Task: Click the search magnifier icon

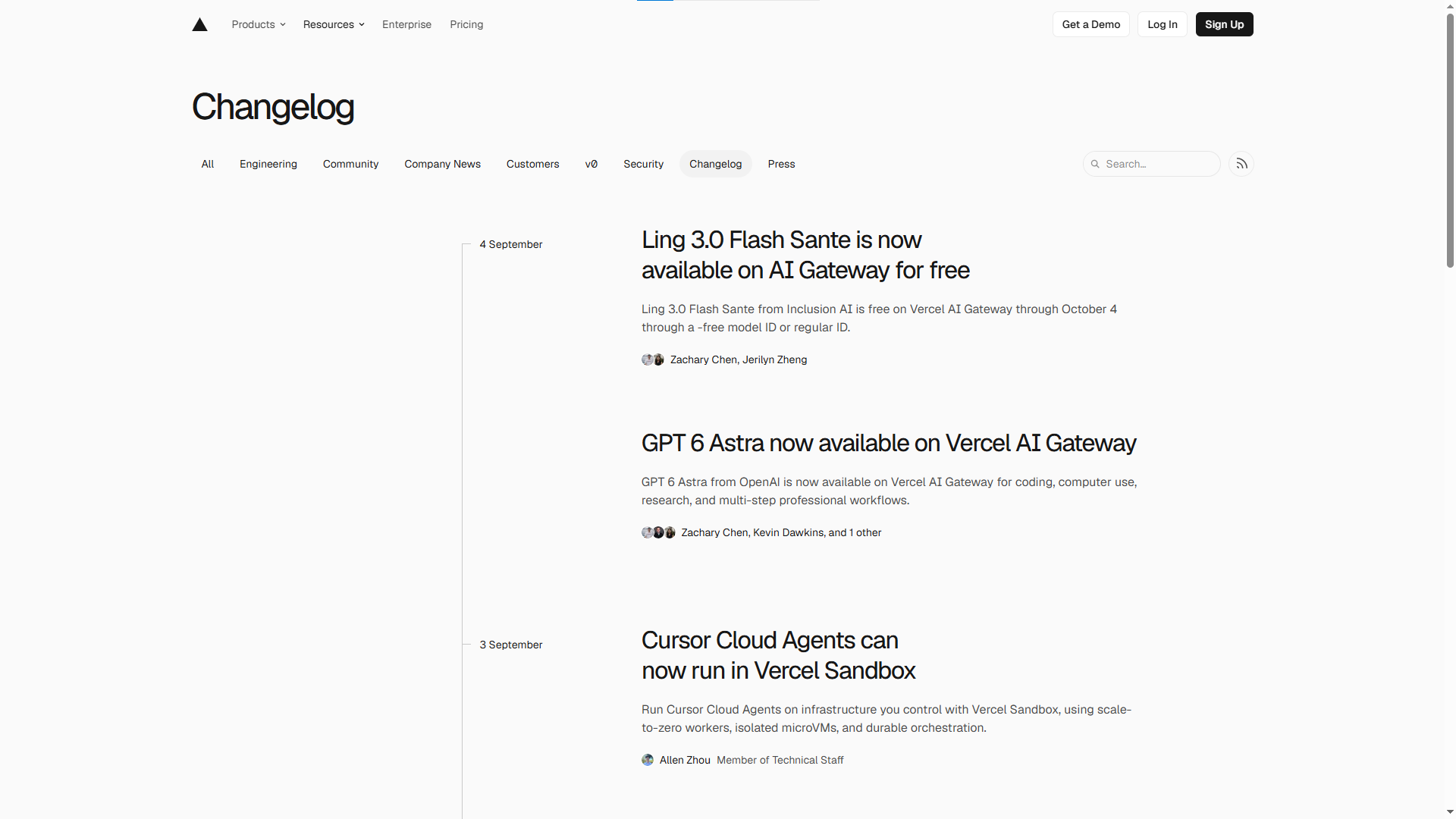Action: click(x=1095, y=164)
